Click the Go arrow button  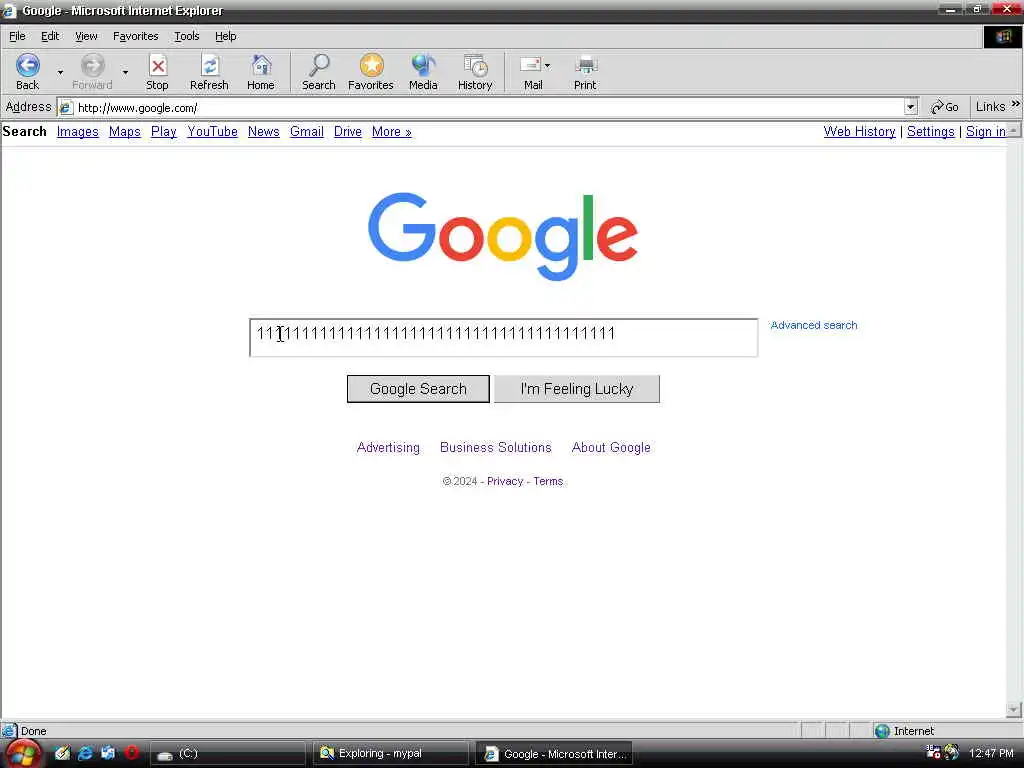pyautogui.click(x=944, y=107)
